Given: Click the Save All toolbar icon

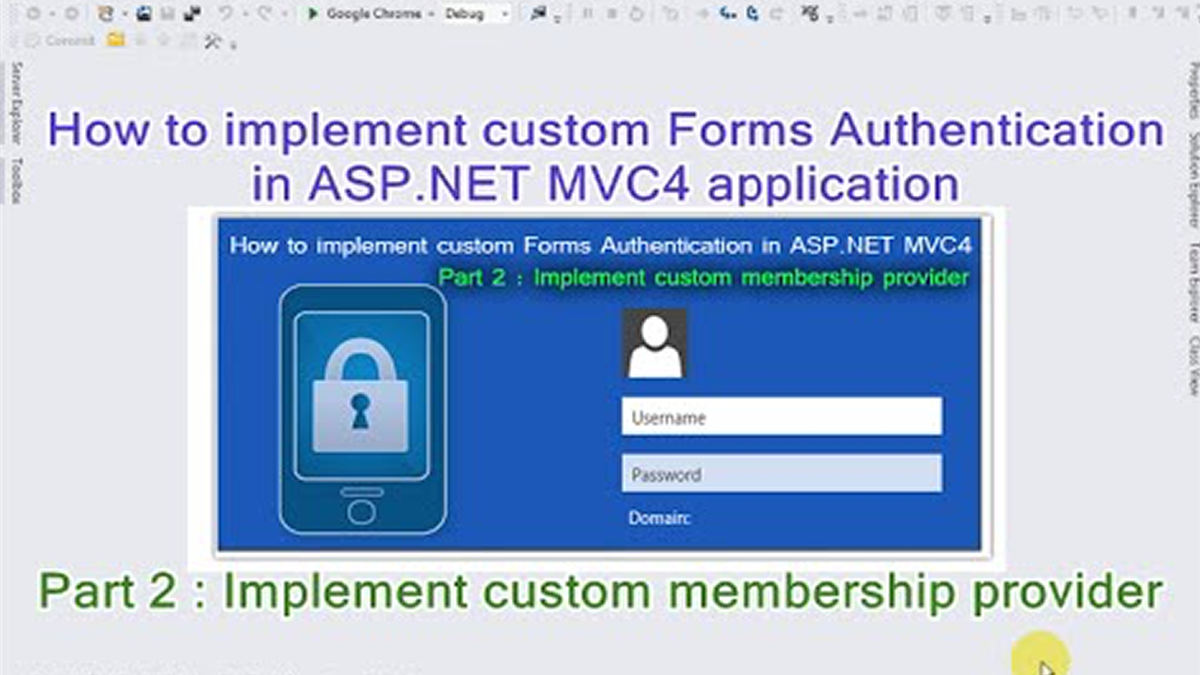Looking at the screenshot, I should pos(191,14).
